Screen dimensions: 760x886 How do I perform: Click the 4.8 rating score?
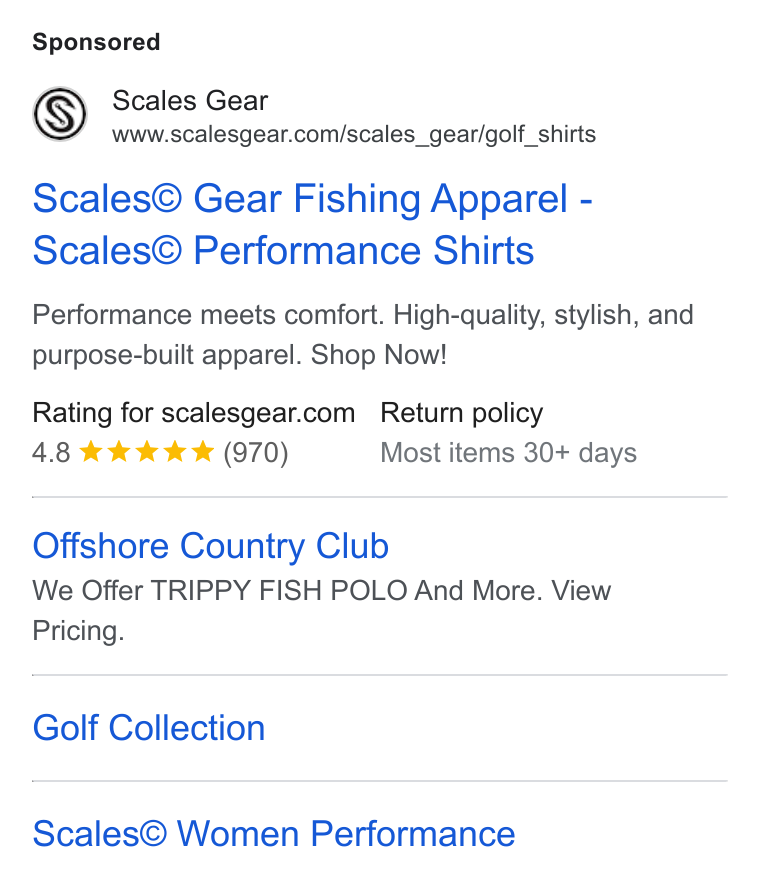pyautogui.click(x=51, y=453)
